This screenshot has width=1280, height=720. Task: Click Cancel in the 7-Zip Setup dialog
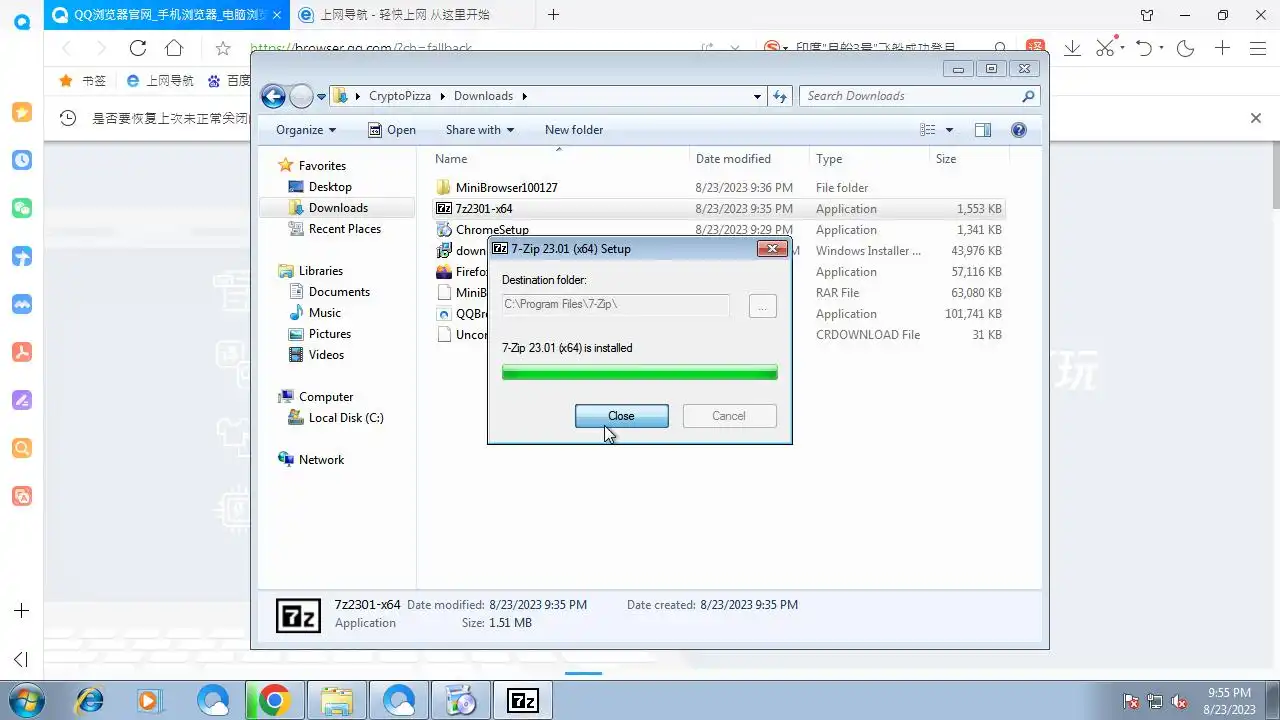coord(729,416)
